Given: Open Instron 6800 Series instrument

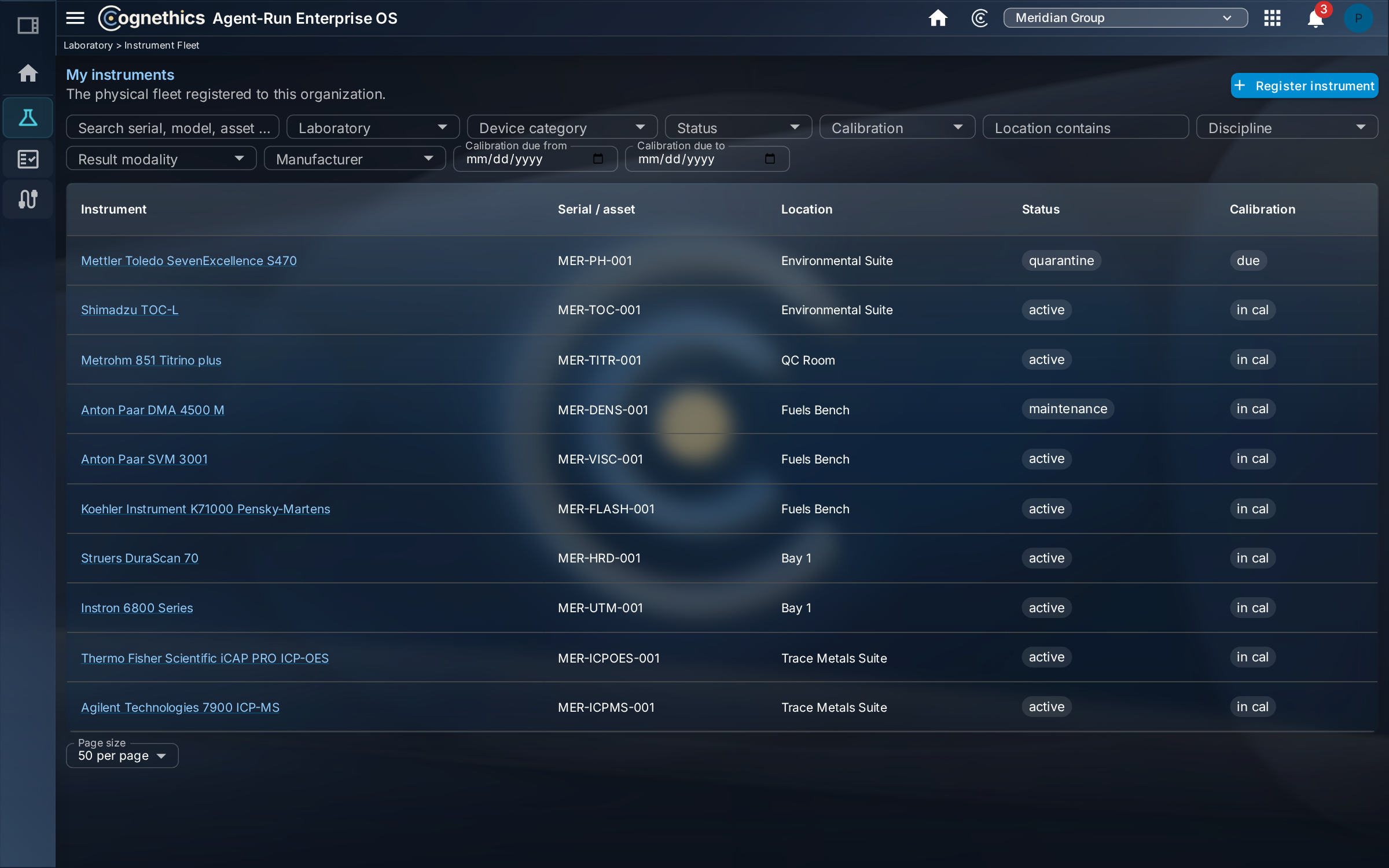Looking at the screenshot, I should [137, 608].
